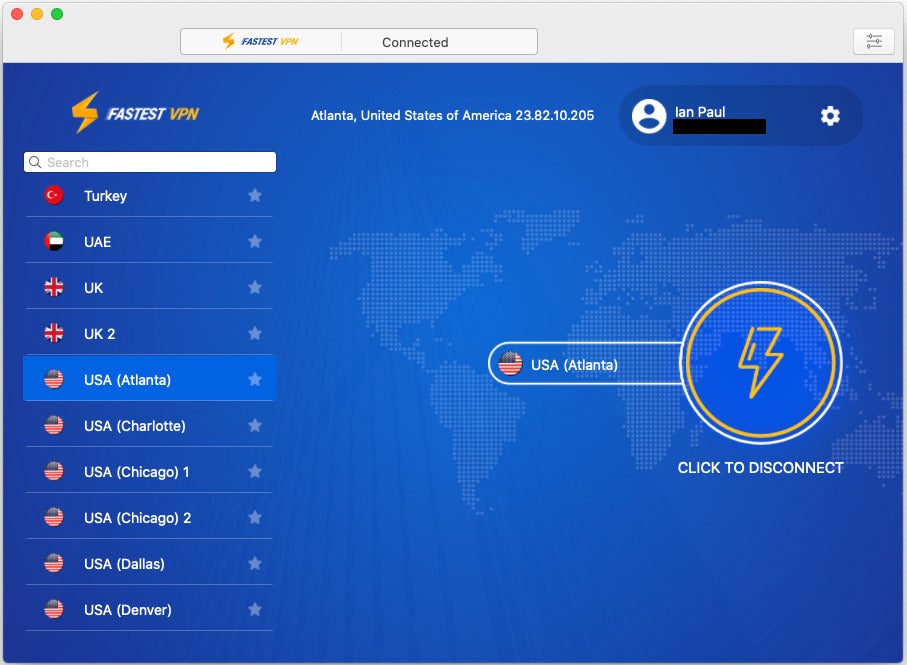This screenshot has width=907, height=665.
Task: Click the UK 2 flag icon
Action: [x=54, y=333]
